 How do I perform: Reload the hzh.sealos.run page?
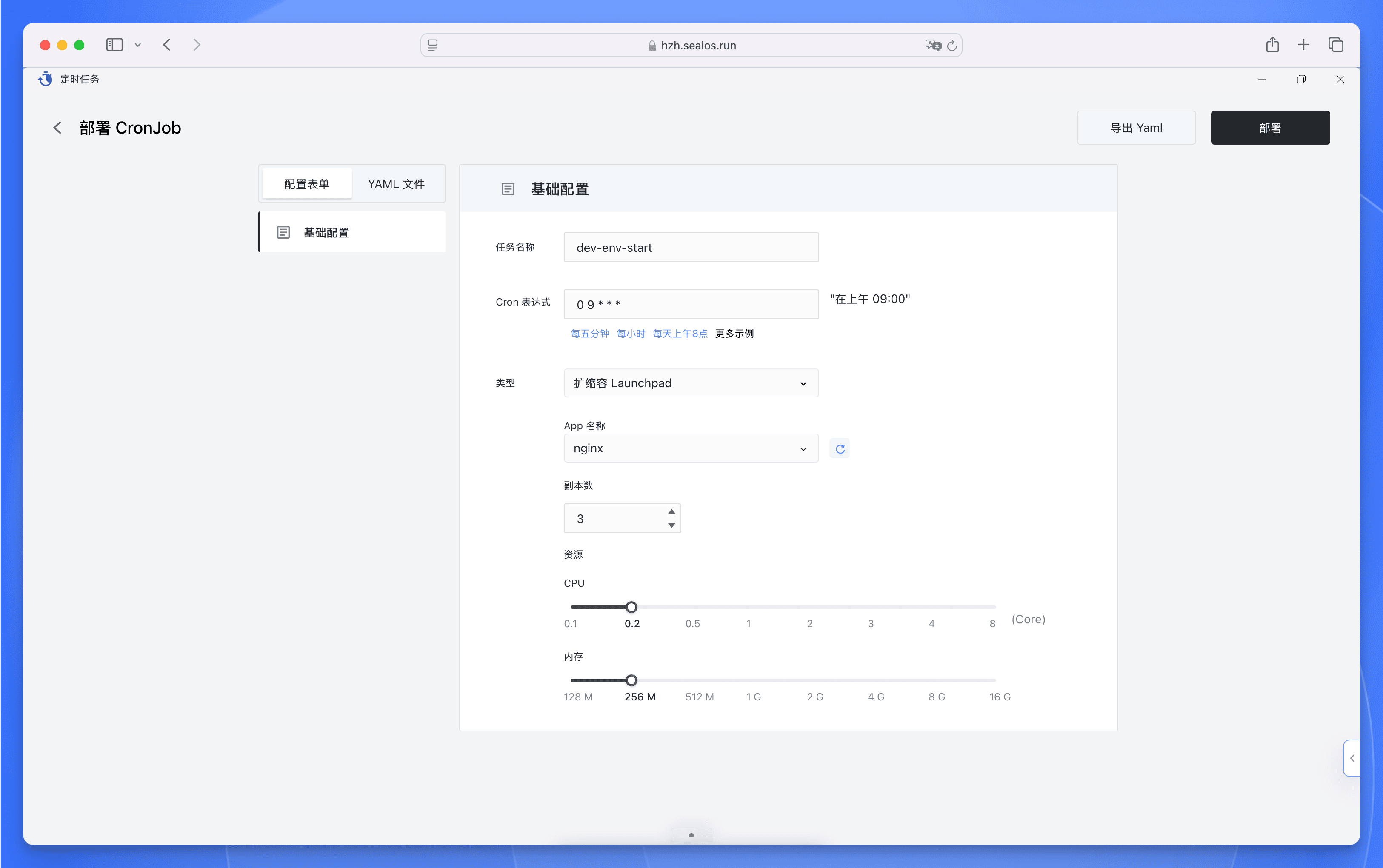(952, 46)
